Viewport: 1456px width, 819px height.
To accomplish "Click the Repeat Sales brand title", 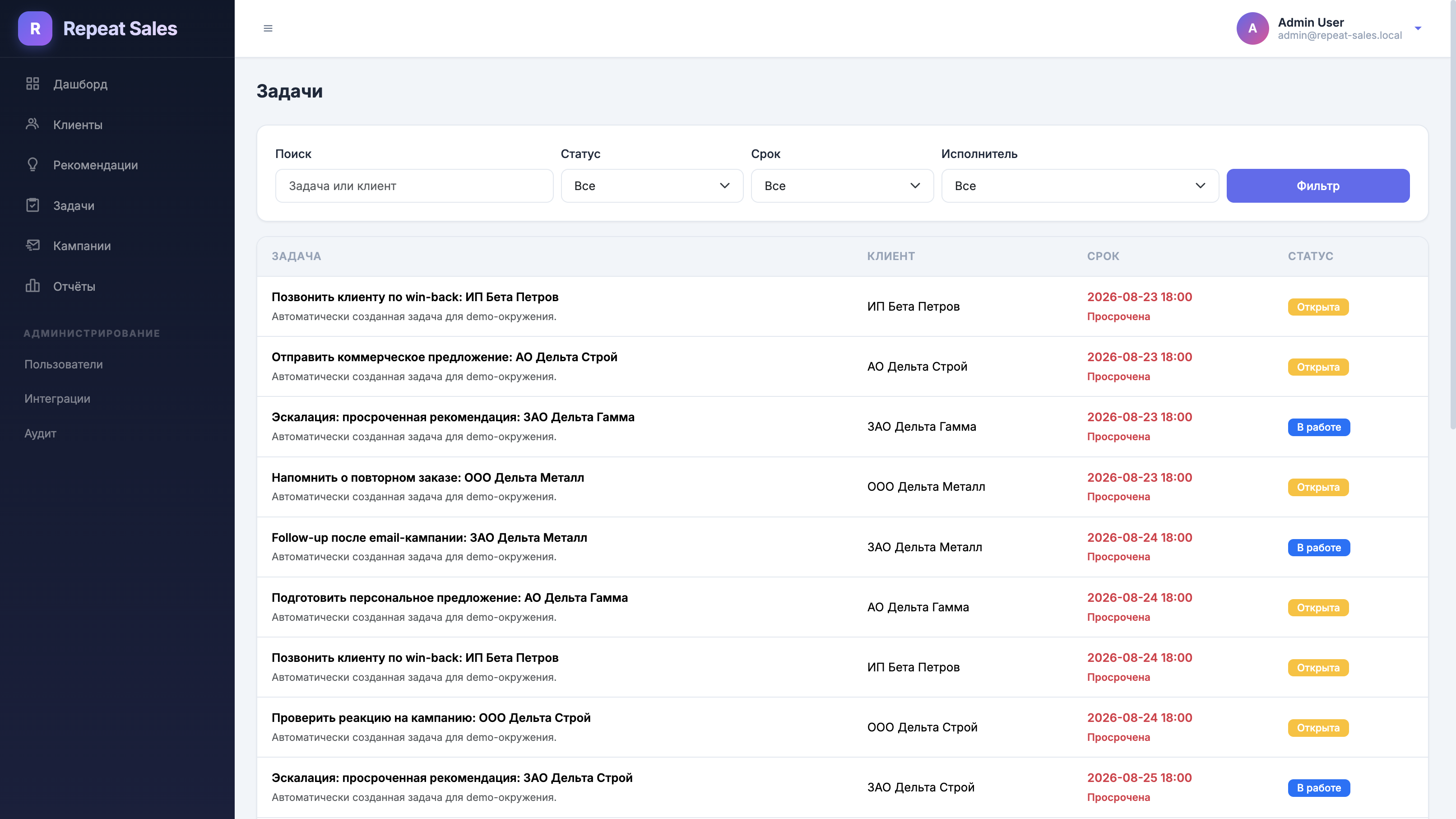I will click(120, 28).
